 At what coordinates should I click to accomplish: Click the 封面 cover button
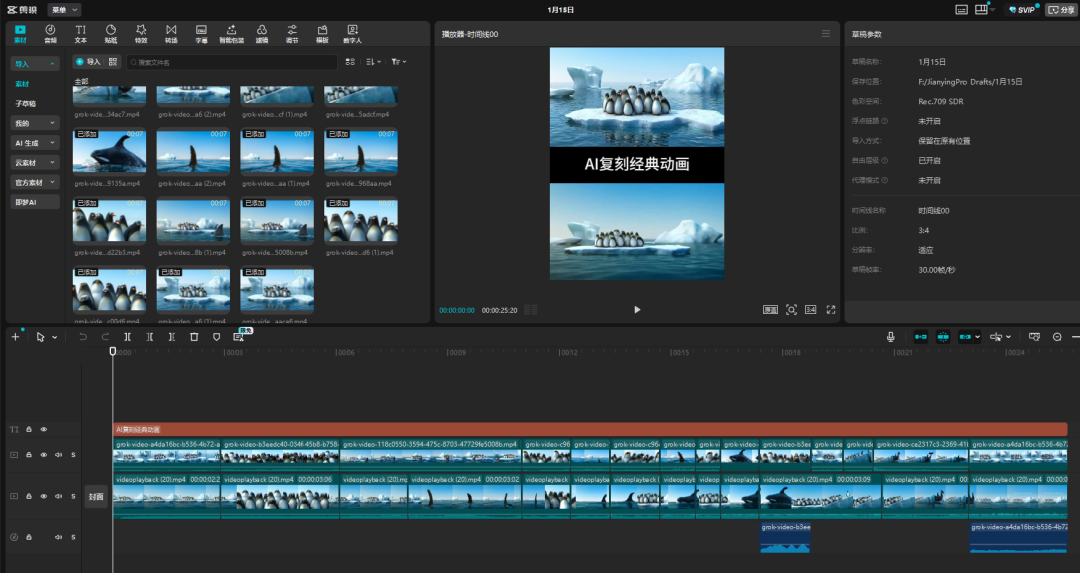pyautogui.click(x=96, y=496)
